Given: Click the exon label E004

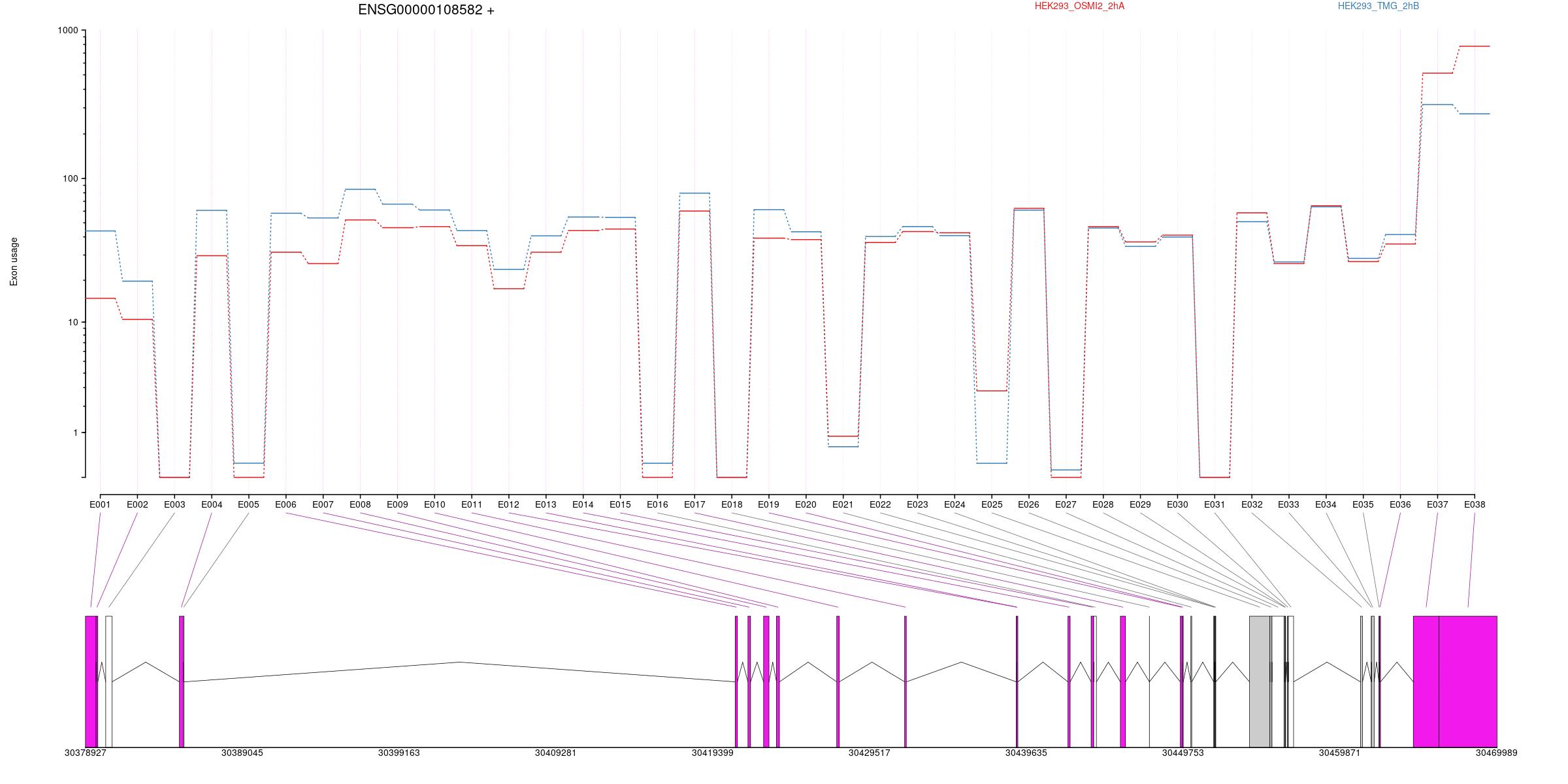Looking at the screenshot, I should pos(212,504).
